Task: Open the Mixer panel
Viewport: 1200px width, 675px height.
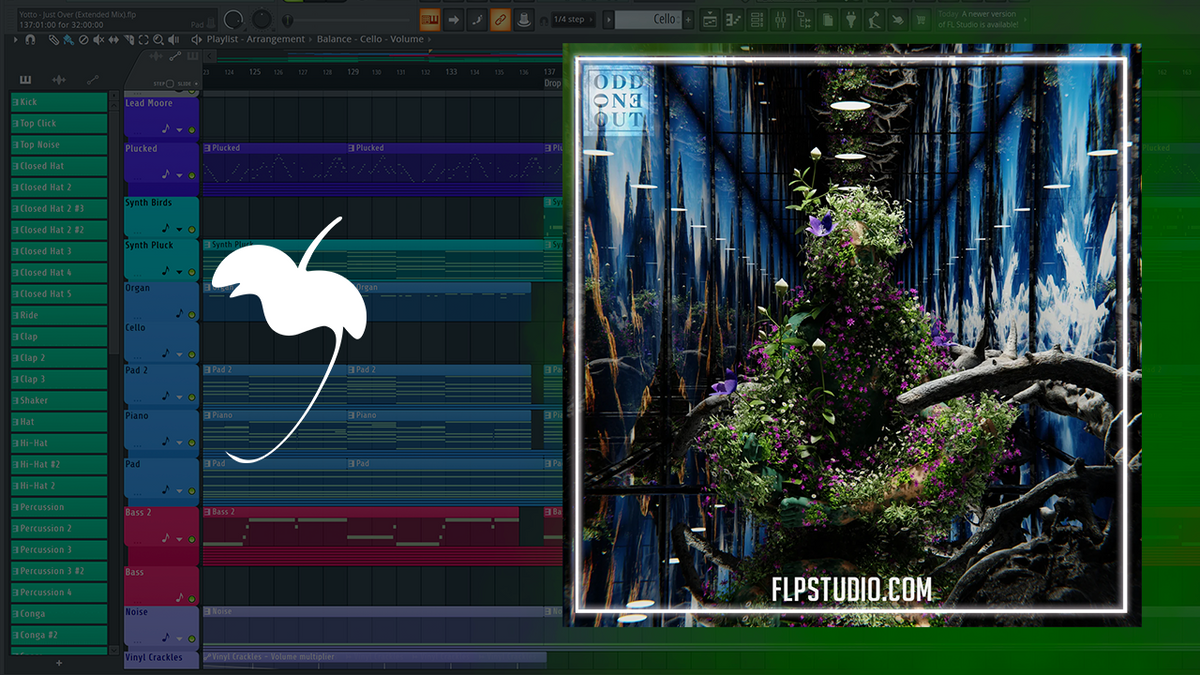Action: point(781,21)
